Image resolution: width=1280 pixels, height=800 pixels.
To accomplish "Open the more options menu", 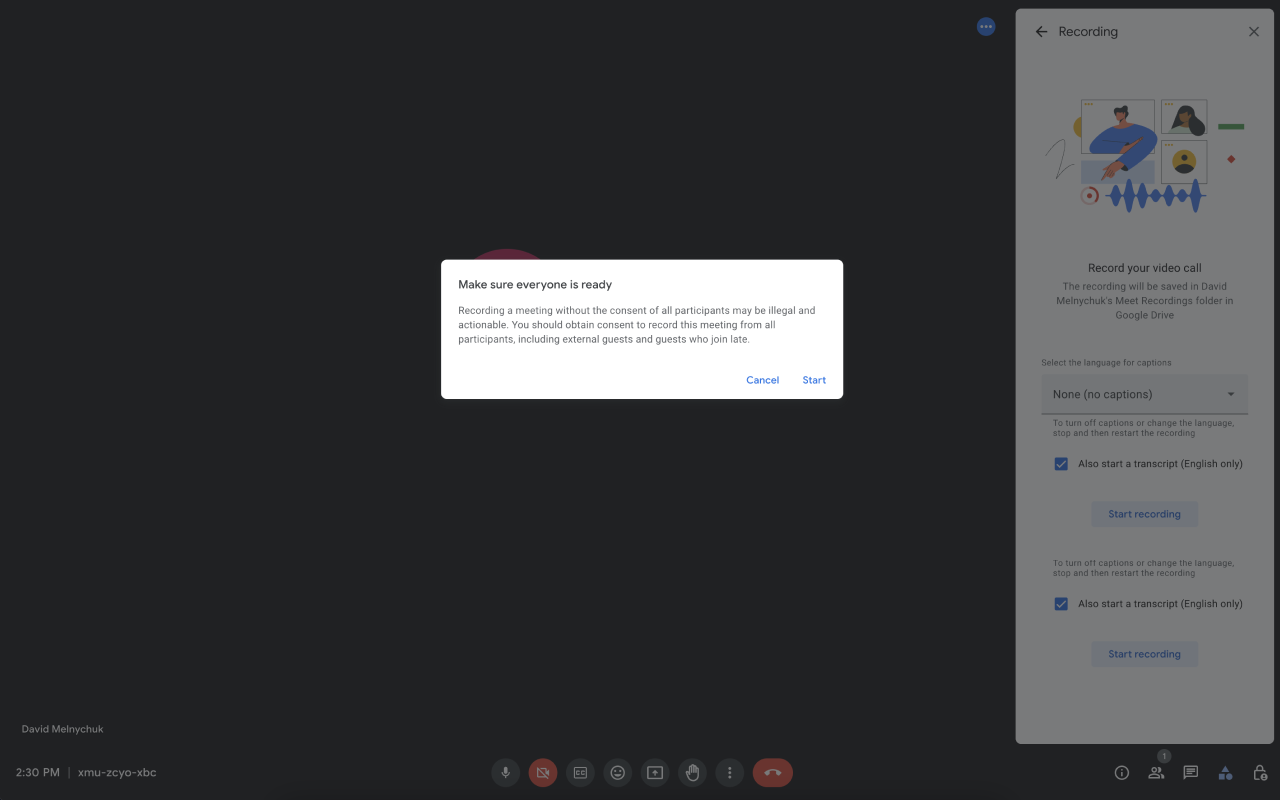I will (x=729, y=772).
